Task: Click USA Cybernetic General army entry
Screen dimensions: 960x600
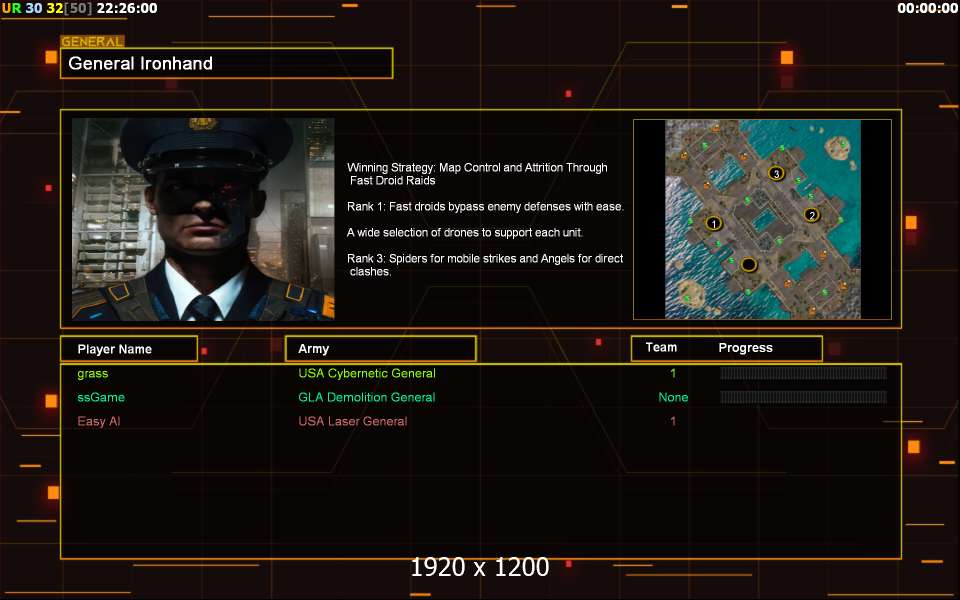Action: point(367,373)
